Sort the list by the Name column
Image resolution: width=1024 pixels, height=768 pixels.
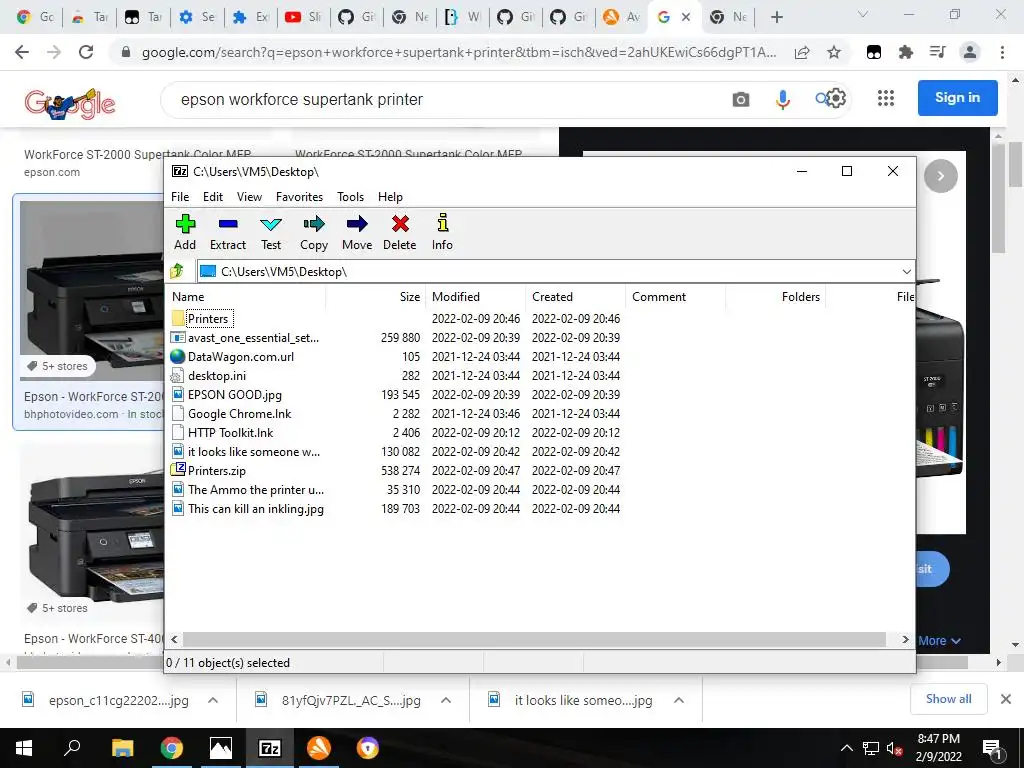point(245,296)
